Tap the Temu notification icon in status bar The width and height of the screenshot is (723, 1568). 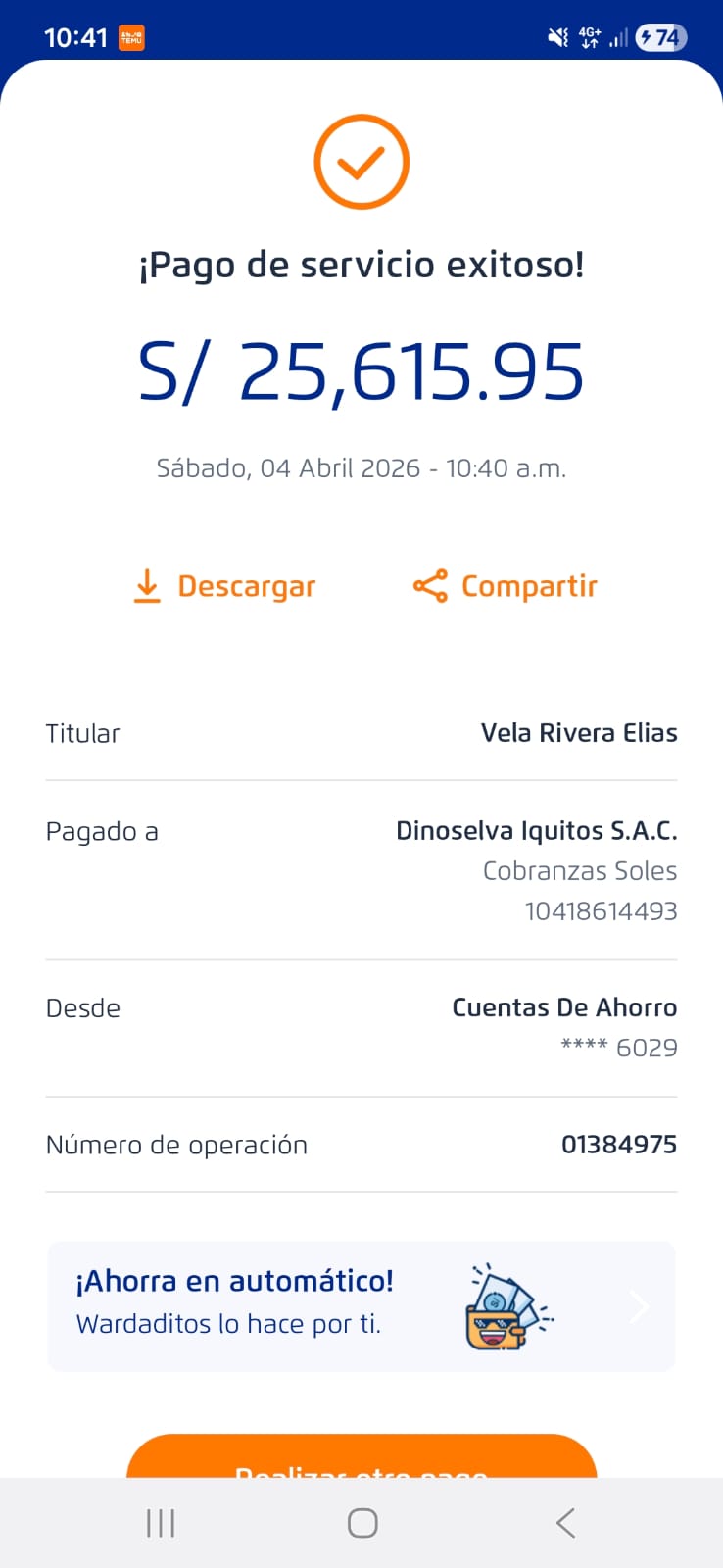click(x=131, y=37)
